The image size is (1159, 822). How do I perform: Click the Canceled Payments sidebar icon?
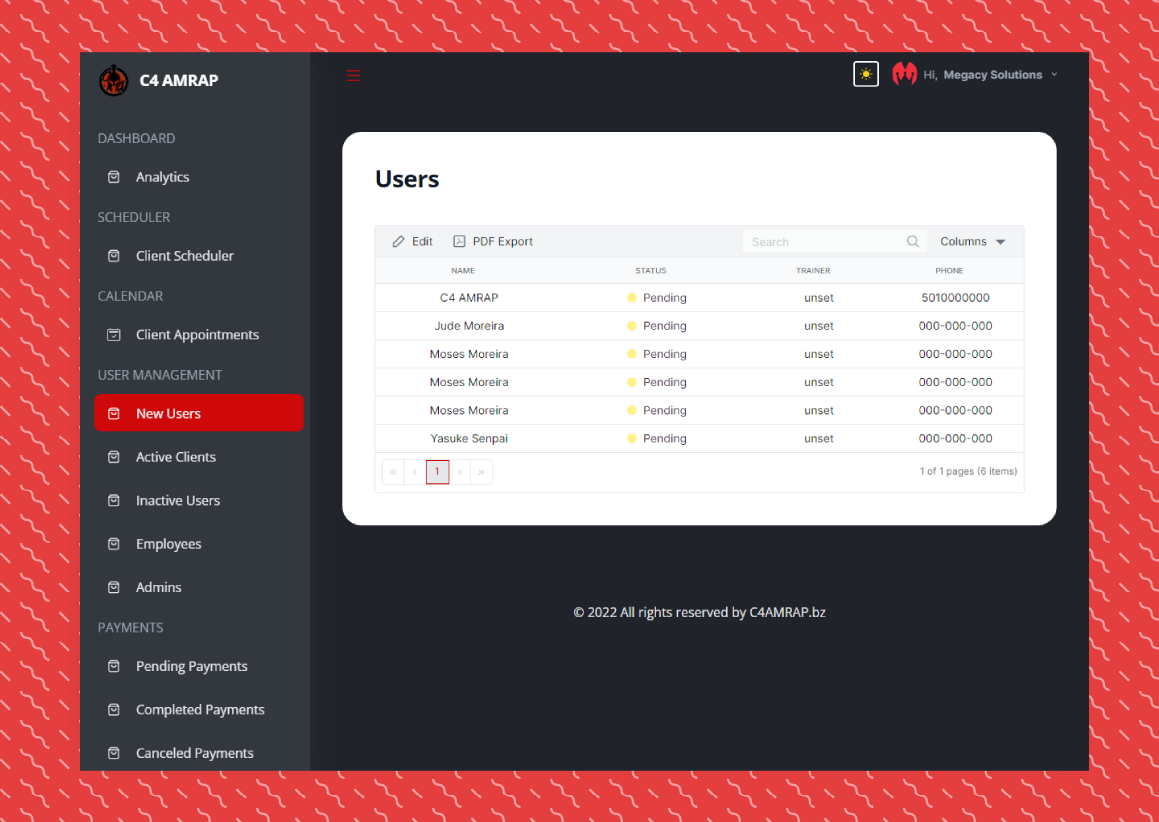point(114,753)
